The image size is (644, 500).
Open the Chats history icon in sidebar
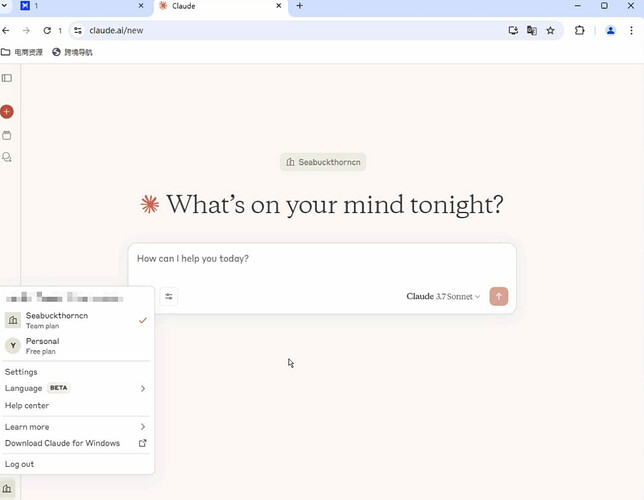pyautogui.click(x=7, y=157)
